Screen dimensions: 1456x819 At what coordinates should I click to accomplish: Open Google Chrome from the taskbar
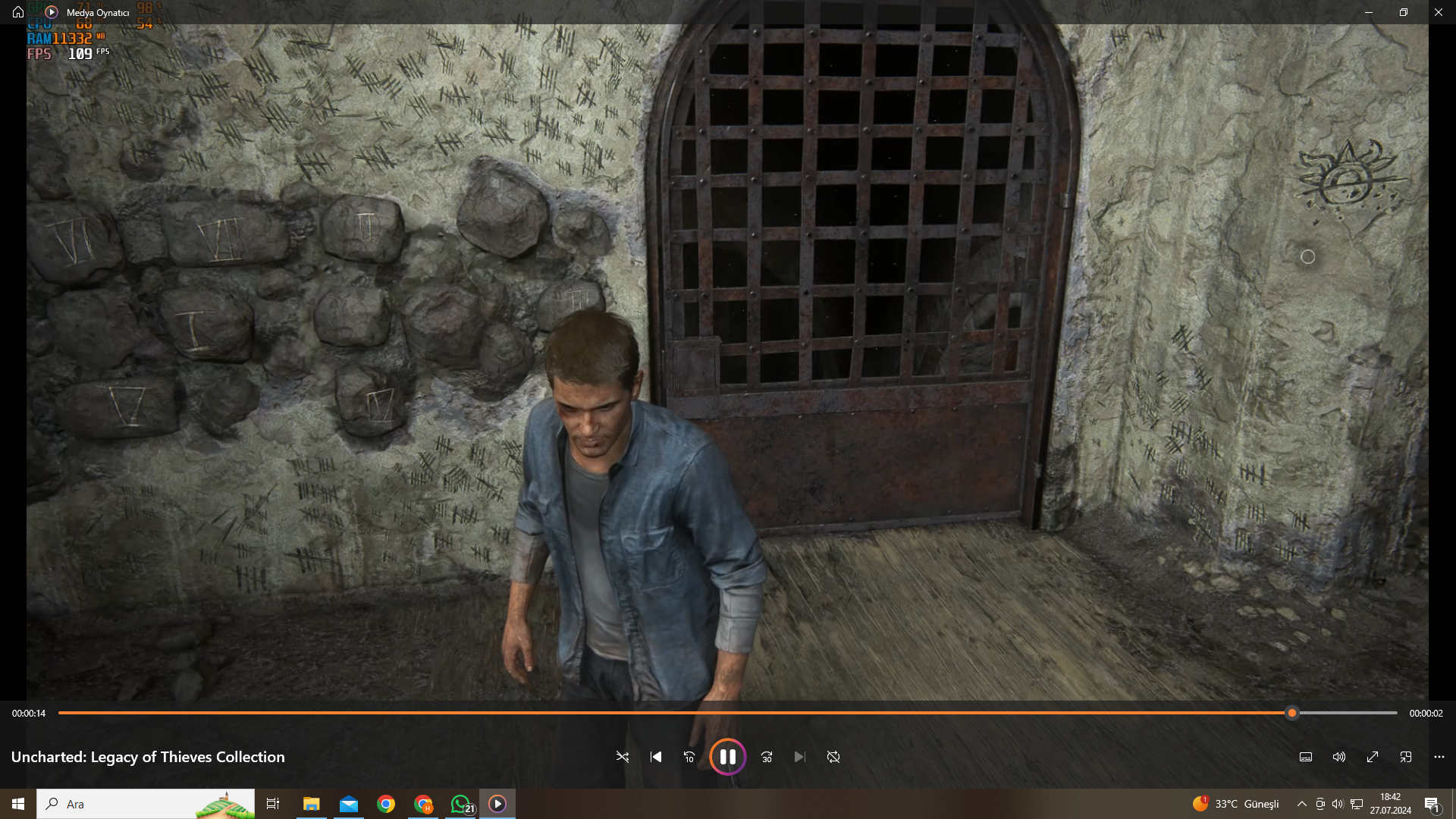pyautogui.click(x=386, y=804)
